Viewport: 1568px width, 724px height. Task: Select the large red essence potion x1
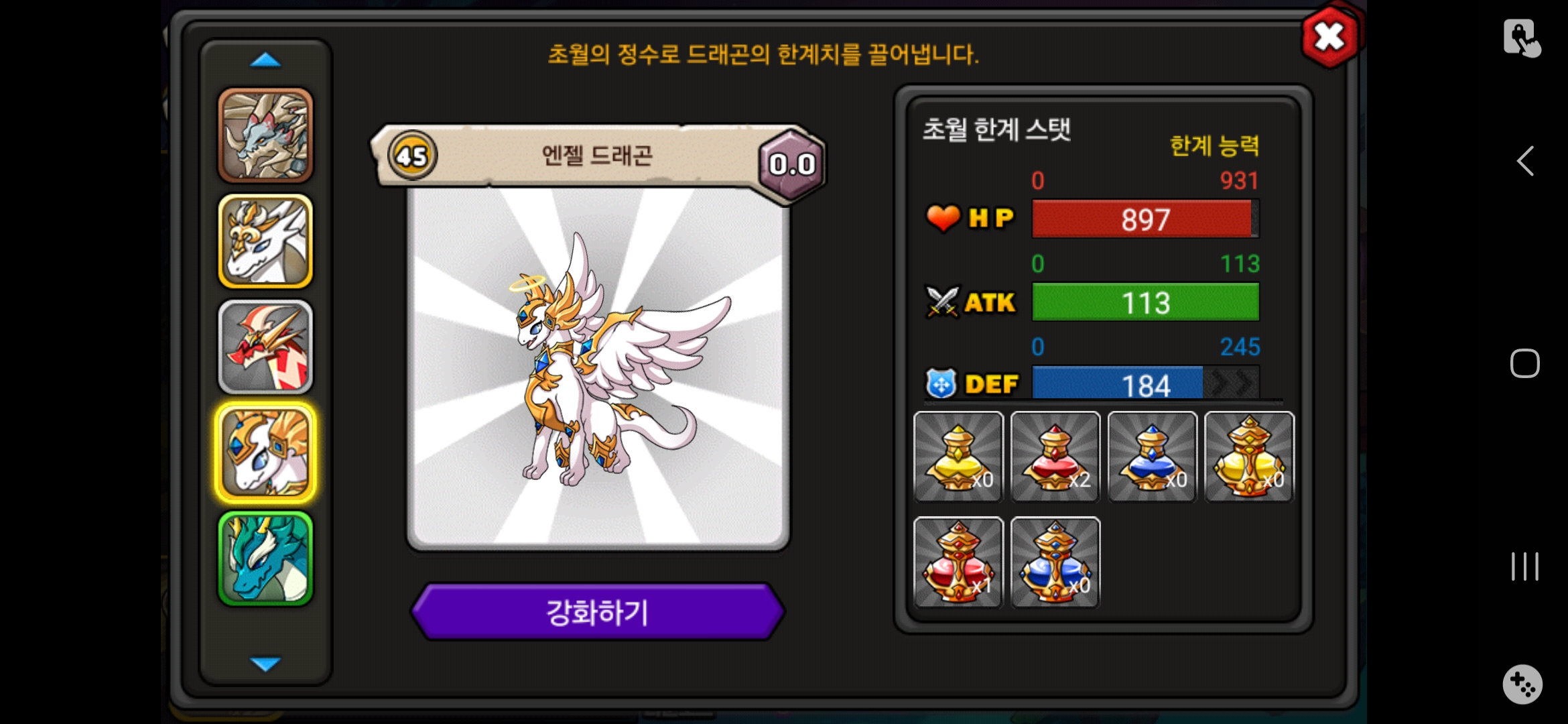click(x=958, y=562)
